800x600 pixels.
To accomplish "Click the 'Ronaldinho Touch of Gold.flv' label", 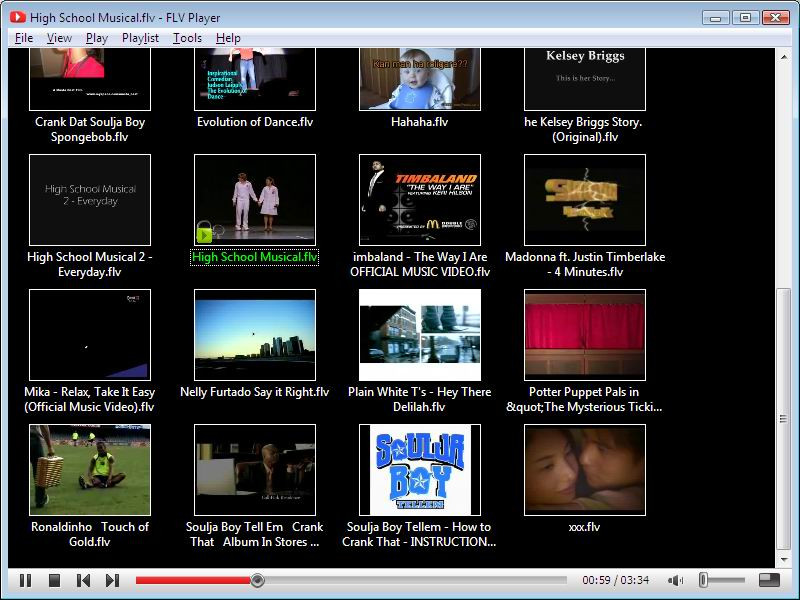I will point(90,534).
